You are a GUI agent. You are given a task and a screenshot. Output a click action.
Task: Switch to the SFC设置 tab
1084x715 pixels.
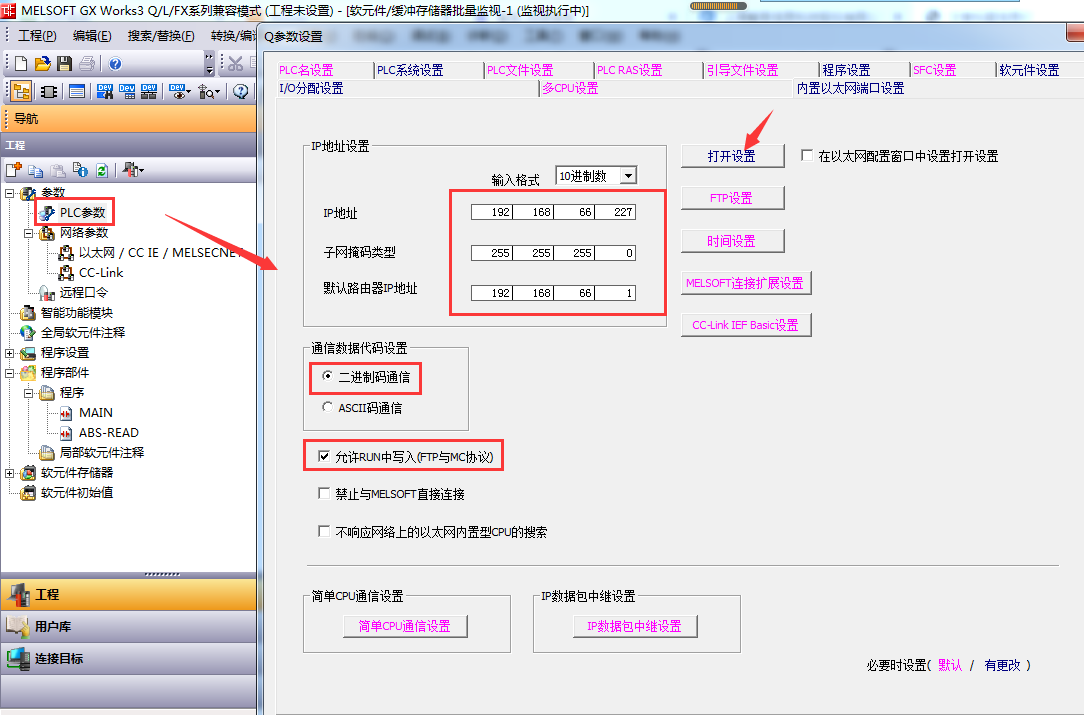click(934, 70)
